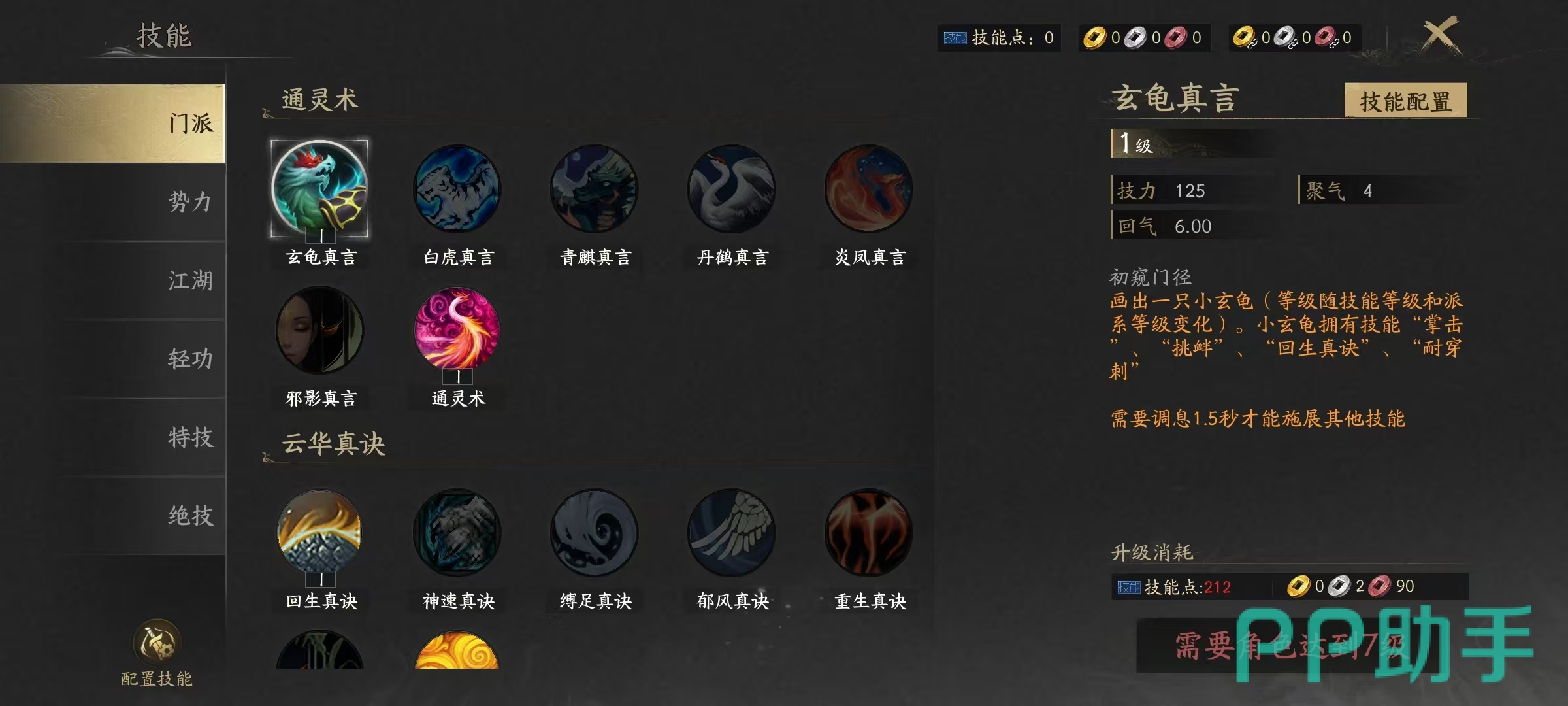Pick the 郁风真诀 wing skill icon

click(x=732, y=532)
